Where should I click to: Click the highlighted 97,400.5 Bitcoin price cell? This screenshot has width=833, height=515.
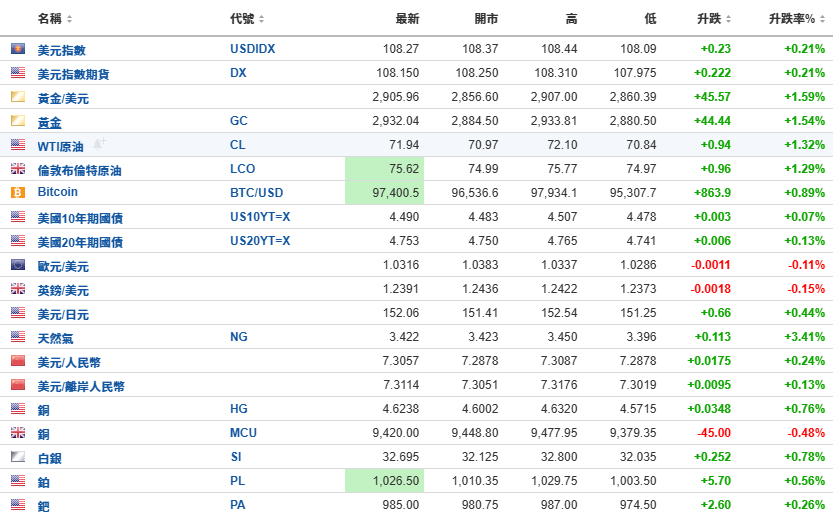pos(385,192)
